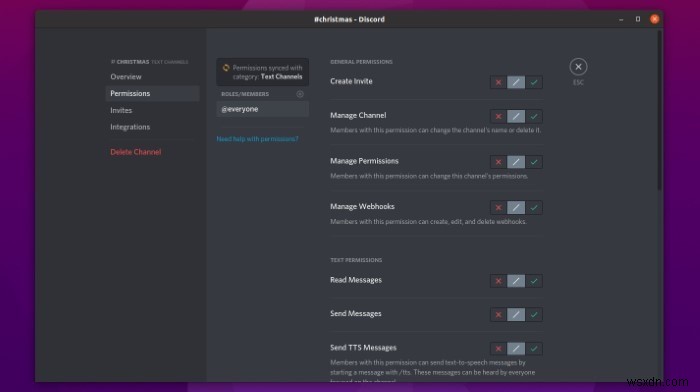Deny the Create Invite permission
The height and width of the screenshot is (392, 700).
[498, 82]
